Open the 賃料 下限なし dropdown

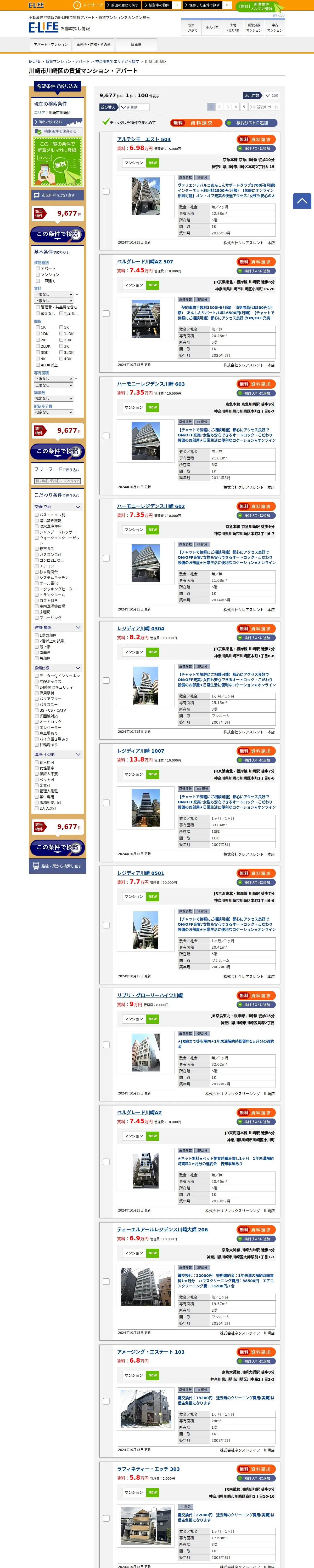coord(54,294)
